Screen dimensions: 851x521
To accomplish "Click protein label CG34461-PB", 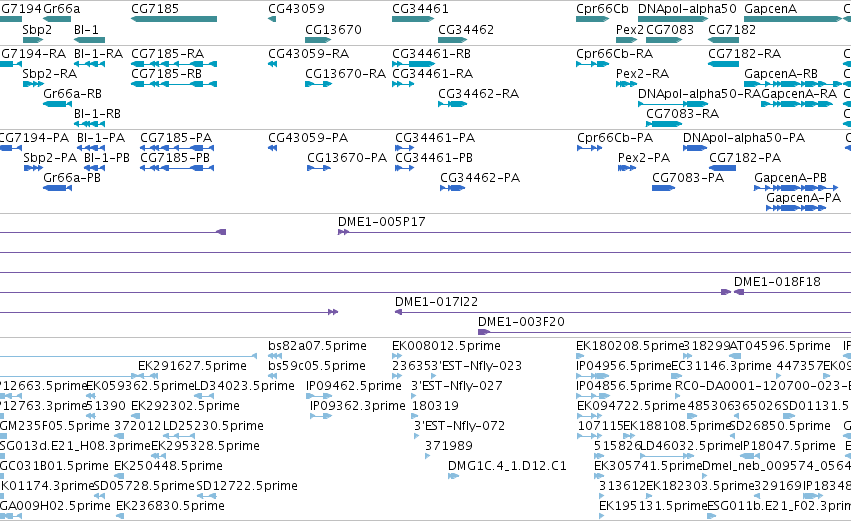I will coord(434,157).
